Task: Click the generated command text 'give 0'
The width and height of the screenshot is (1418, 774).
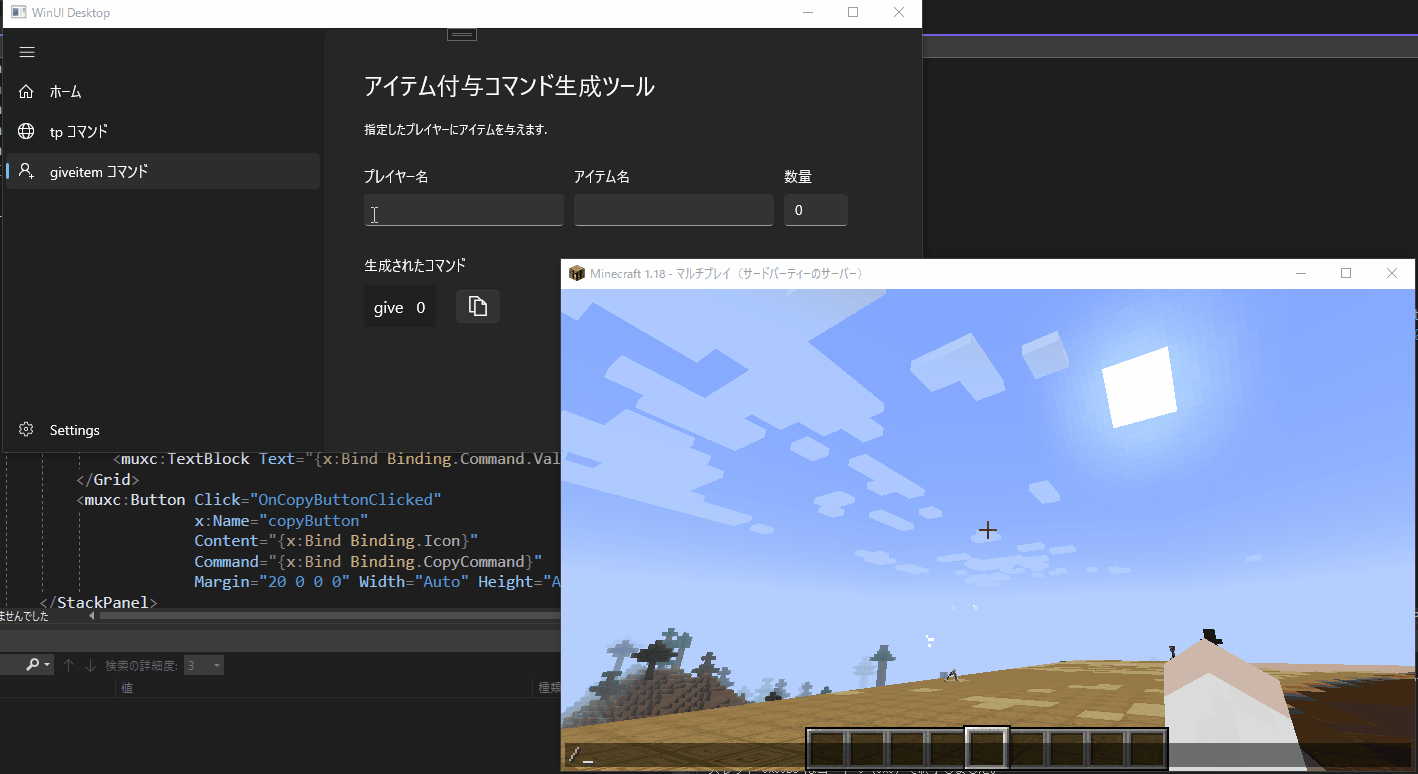Action: 400,308
